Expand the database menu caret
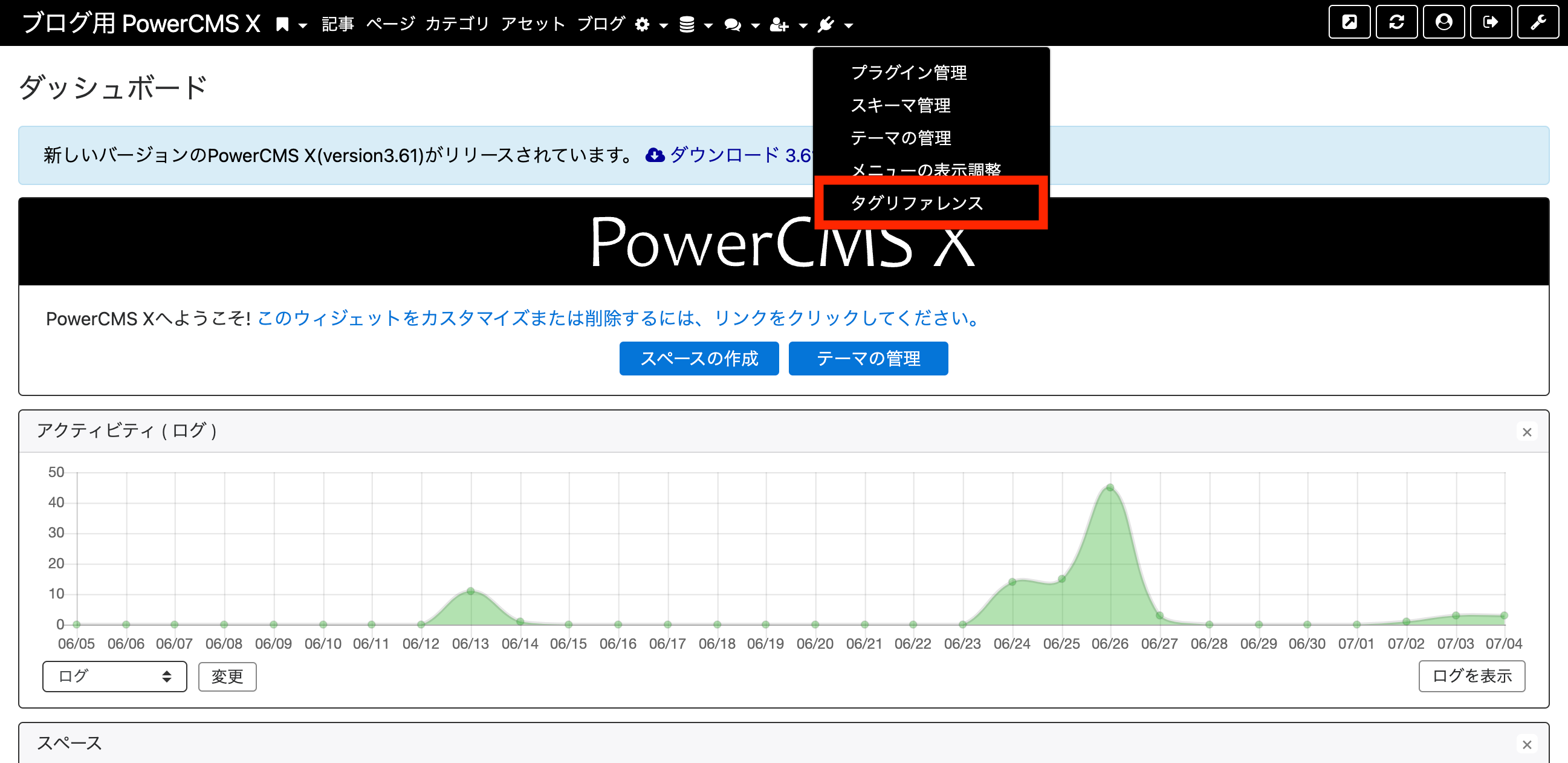The height and width of the screenshot is (763, 1568). click(708, 25)
